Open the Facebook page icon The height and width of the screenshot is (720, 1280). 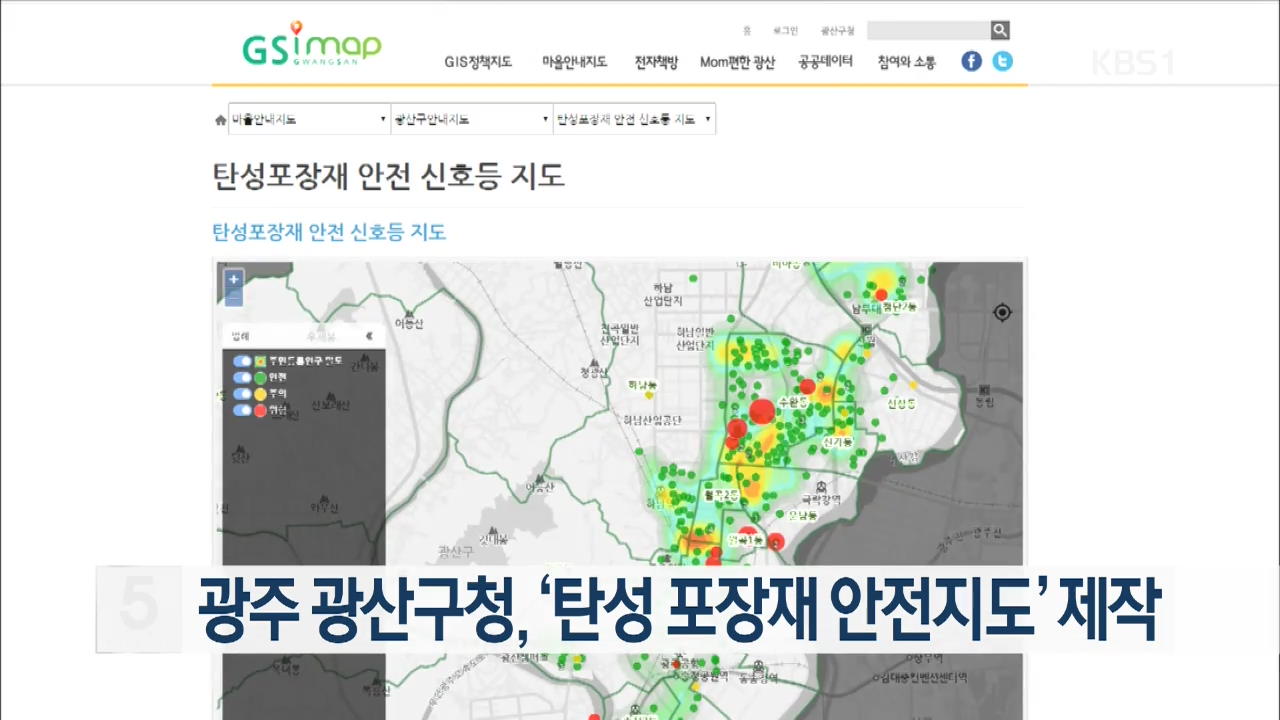[971, 61]
